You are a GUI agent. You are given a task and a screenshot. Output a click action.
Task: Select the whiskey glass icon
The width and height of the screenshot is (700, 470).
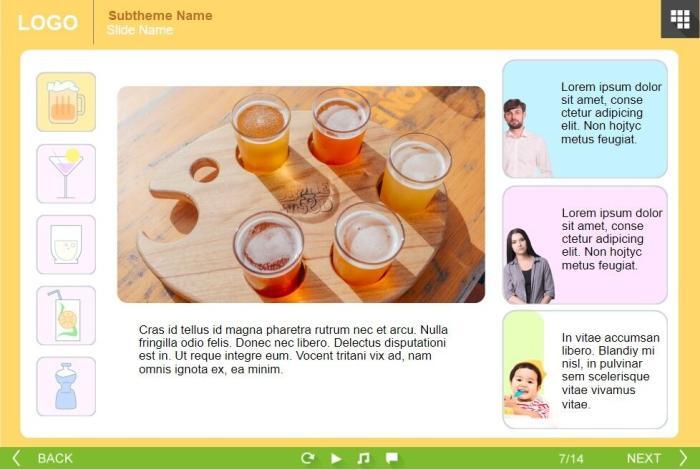[66, 244]
